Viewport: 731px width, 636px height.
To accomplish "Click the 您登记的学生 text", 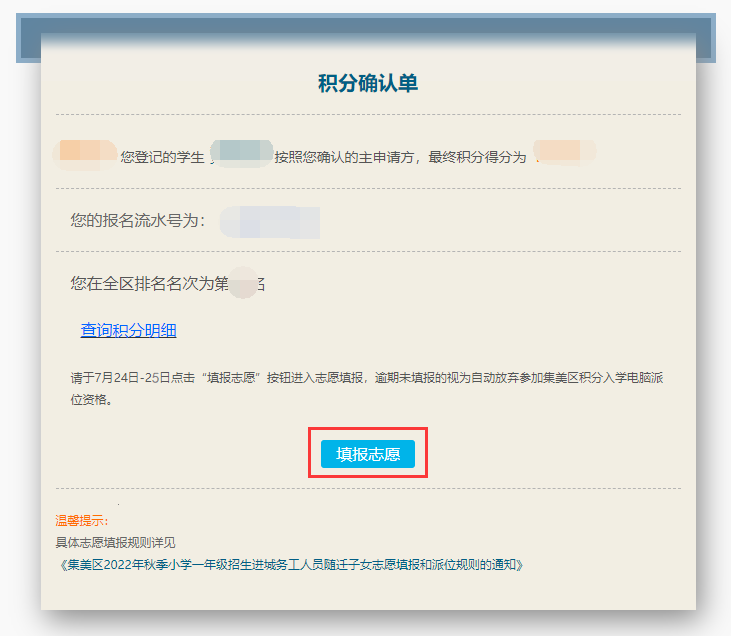I will [162, 157].
